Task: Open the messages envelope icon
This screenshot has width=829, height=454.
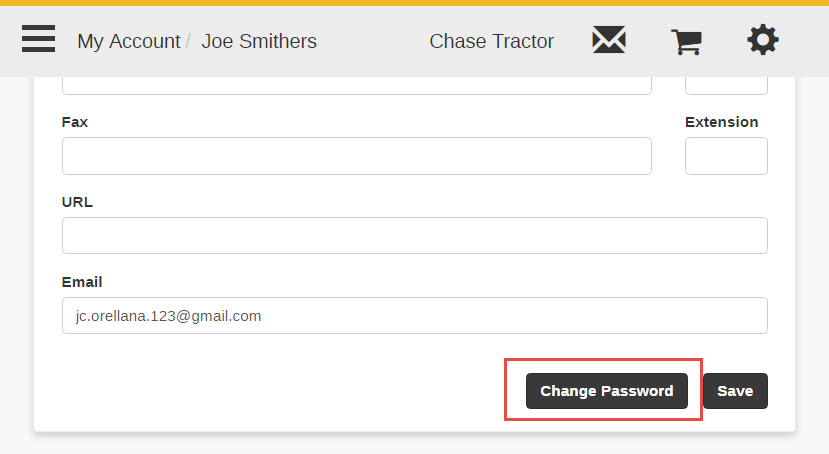Action: coord(609,40)
